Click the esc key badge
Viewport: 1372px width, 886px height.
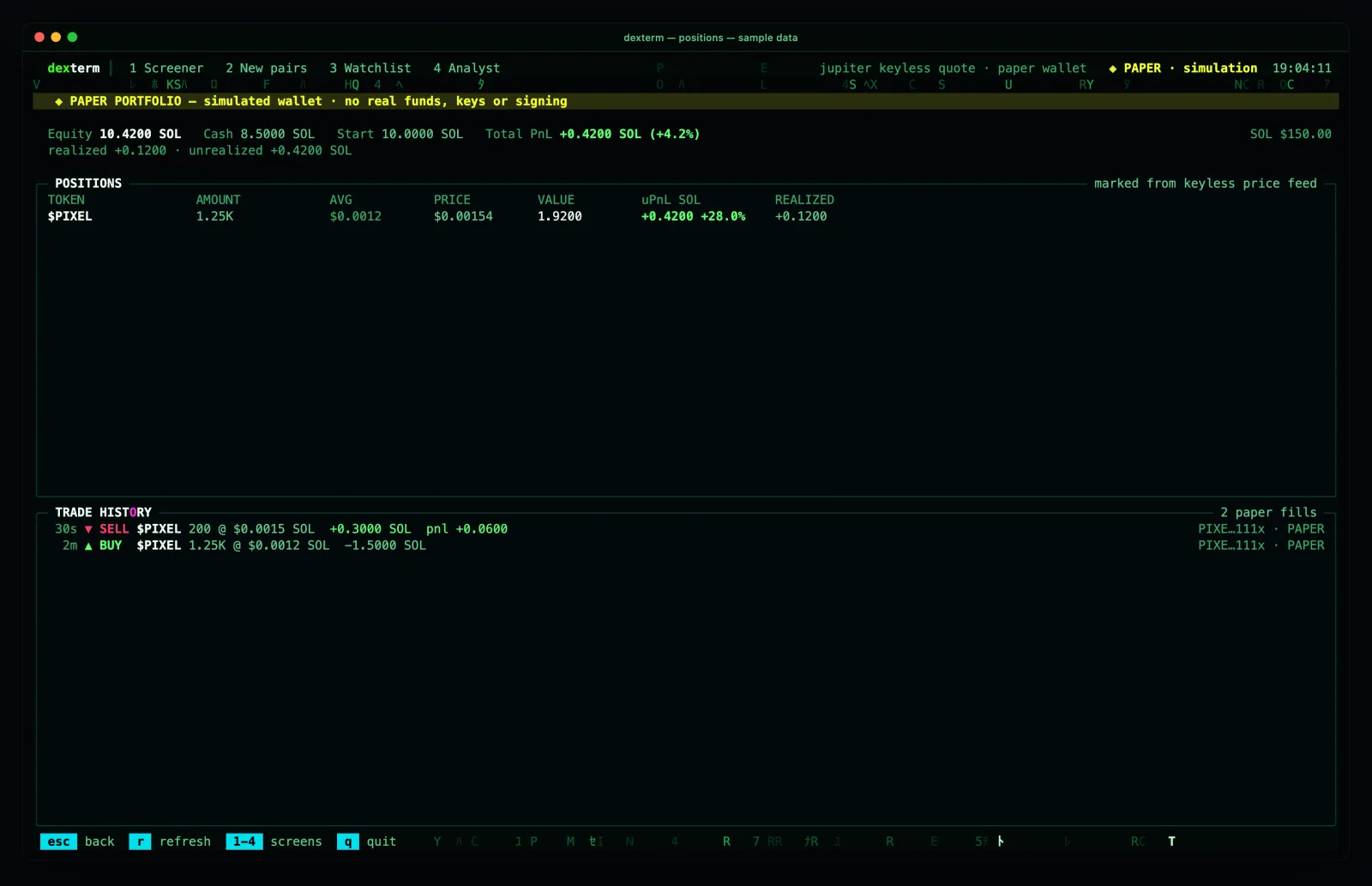(x=58, y=841)
